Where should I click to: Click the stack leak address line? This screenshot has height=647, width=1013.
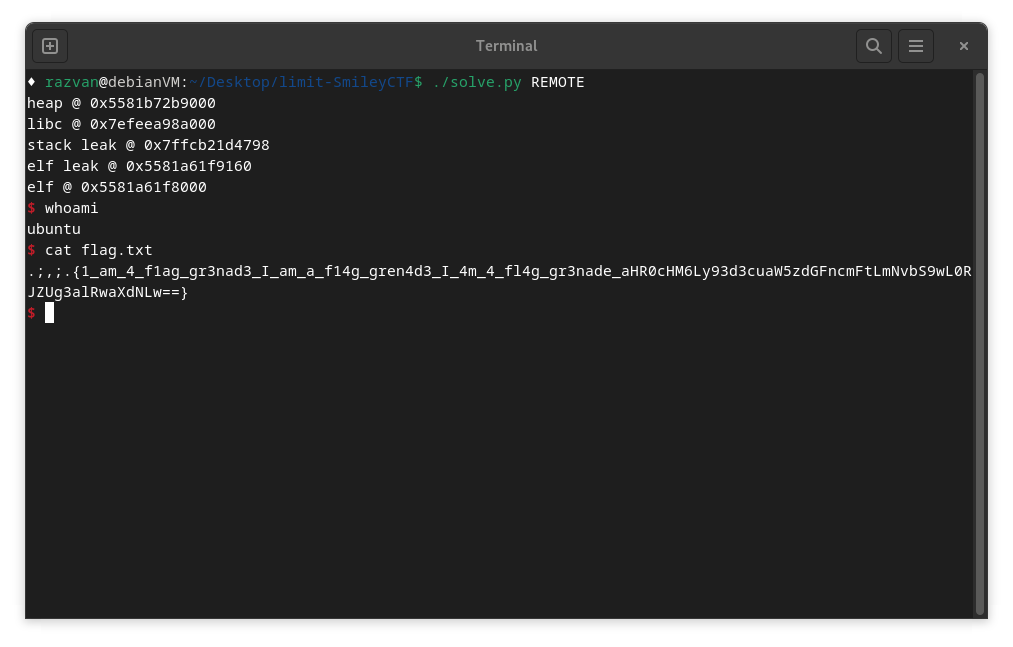coord(148,145)
